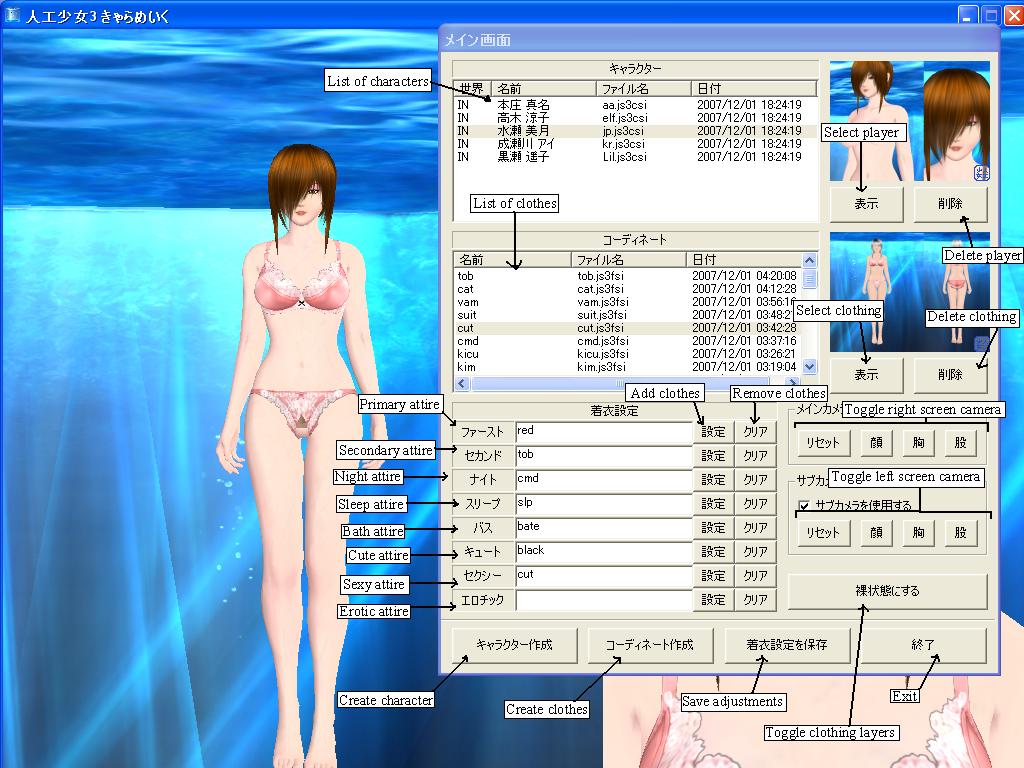Click the small icon on clothing preview corner
Viewport: 1024px width, 768px height.
point(981,344)
